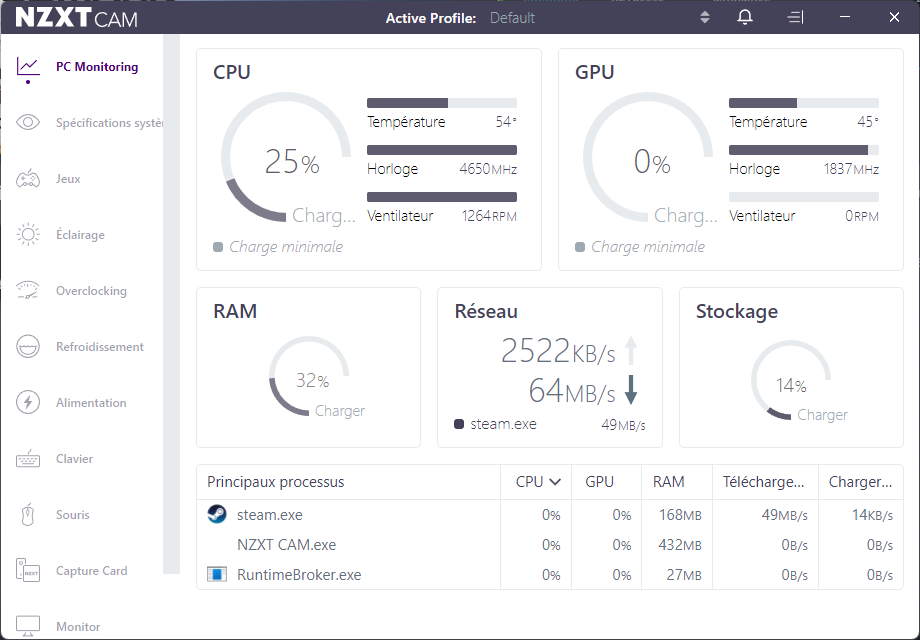Click the Jeux gamepad icon
The image size is (920, 640).
click(x=28, y=179)
